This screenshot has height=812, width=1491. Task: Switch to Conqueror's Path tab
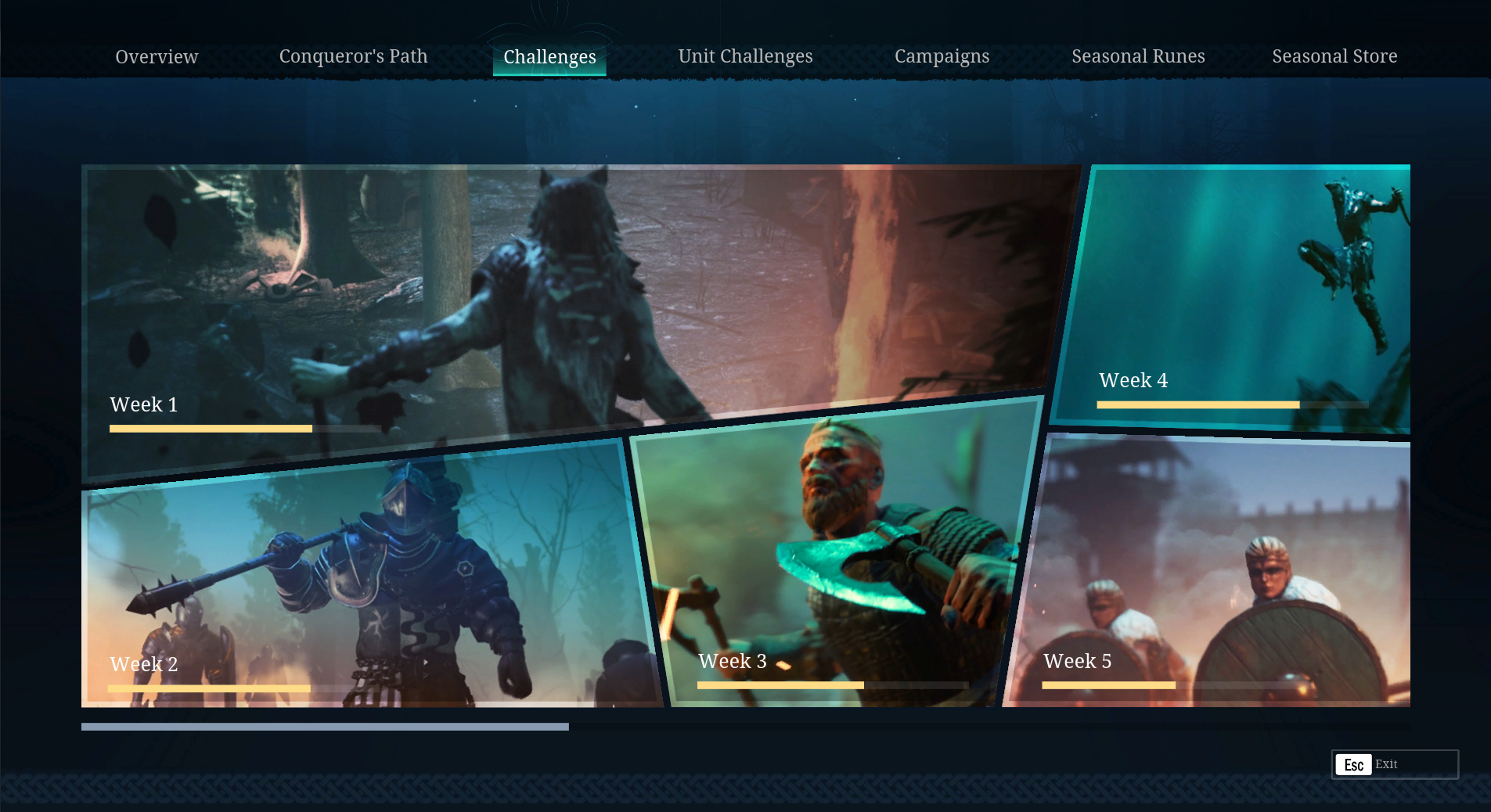point(353,56)
